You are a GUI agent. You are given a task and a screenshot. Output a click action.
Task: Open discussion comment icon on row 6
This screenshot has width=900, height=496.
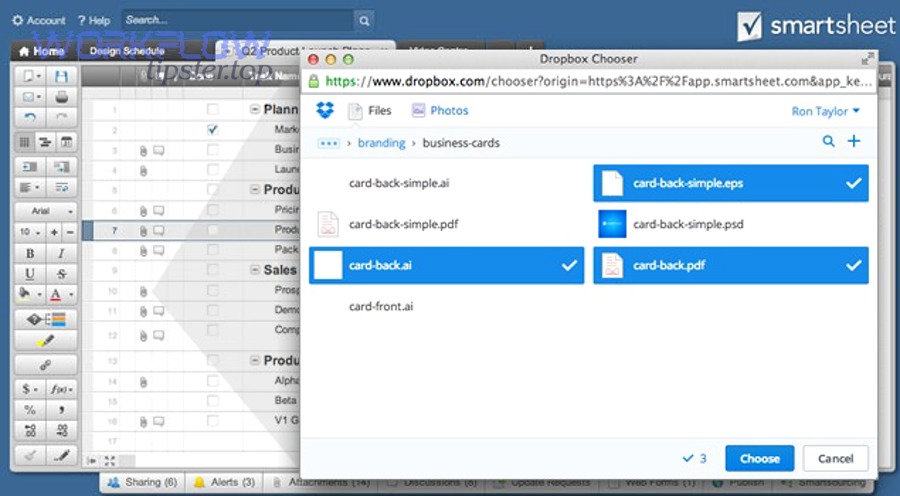point(158,211)
